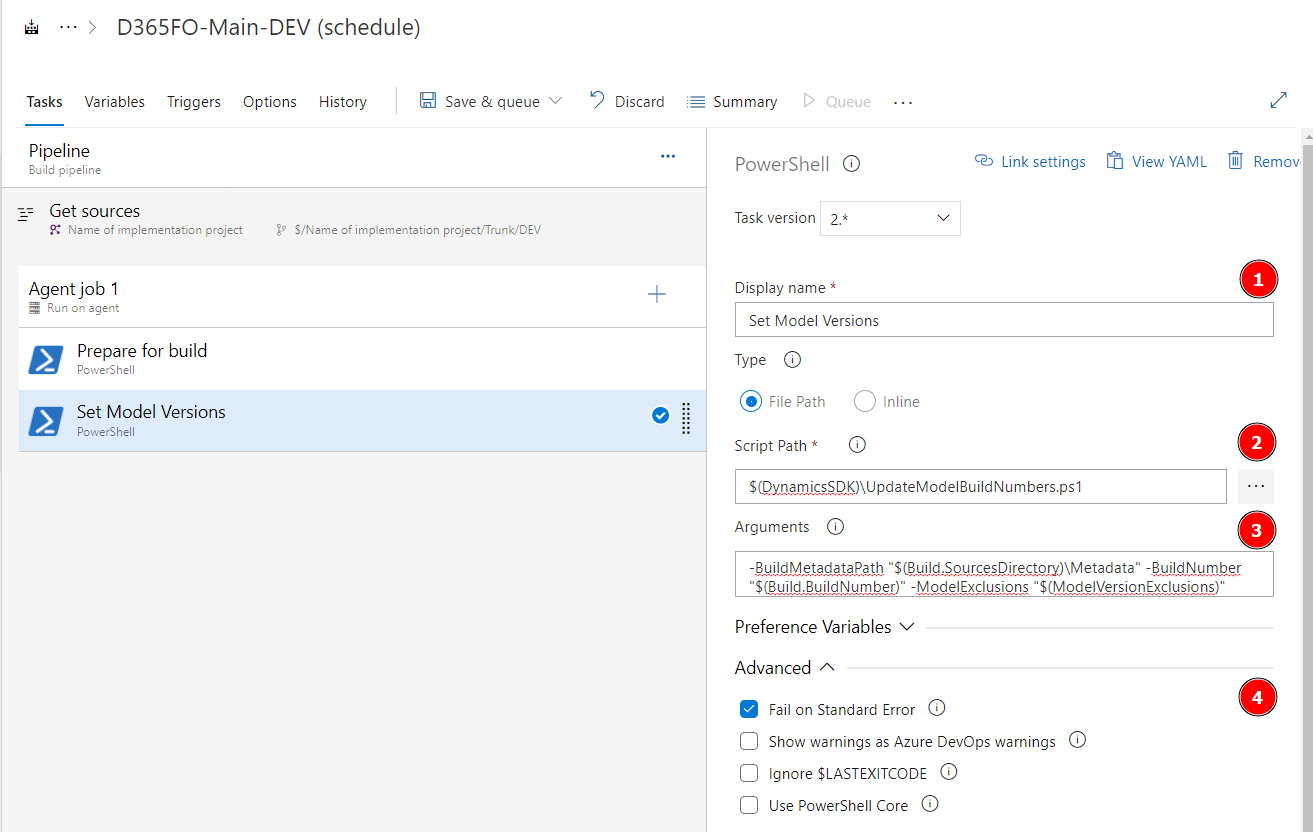Image resolution: width=1313 pixels, height=832 pixels.
Task: Open the Pipeline ellipsis options menu
Action: pyautogui.click(x=668, y=156)
